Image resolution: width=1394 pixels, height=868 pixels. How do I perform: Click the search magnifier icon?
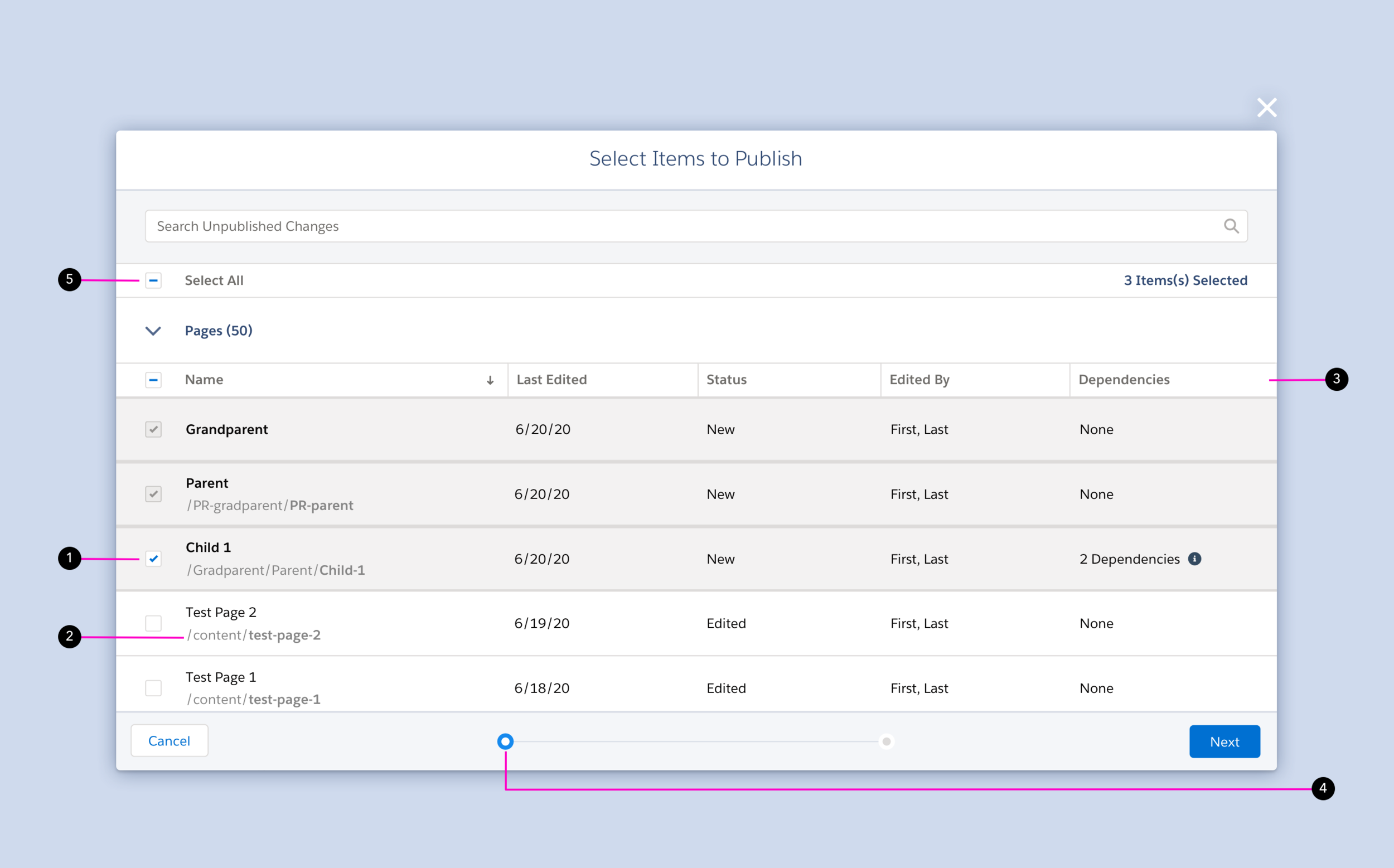click(1231, 226)
